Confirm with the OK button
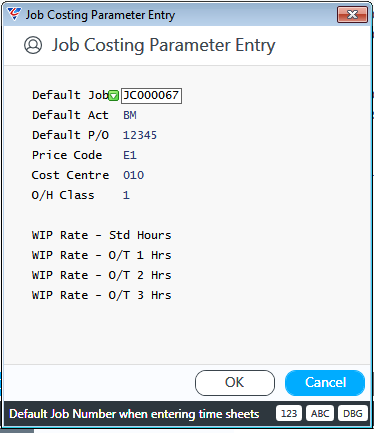374x433 pixels. (x=235, y=383)
